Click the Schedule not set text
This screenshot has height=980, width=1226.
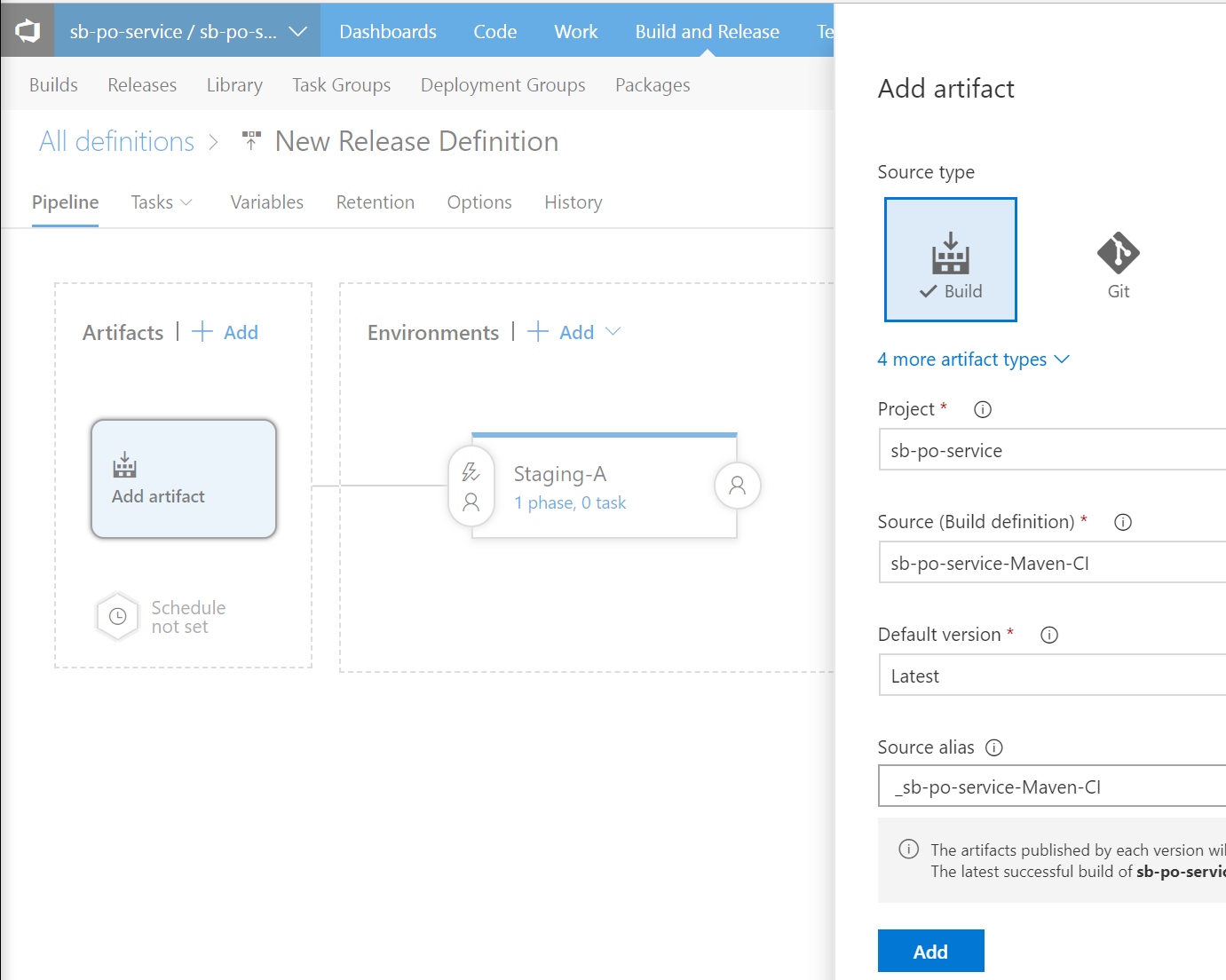188,617
